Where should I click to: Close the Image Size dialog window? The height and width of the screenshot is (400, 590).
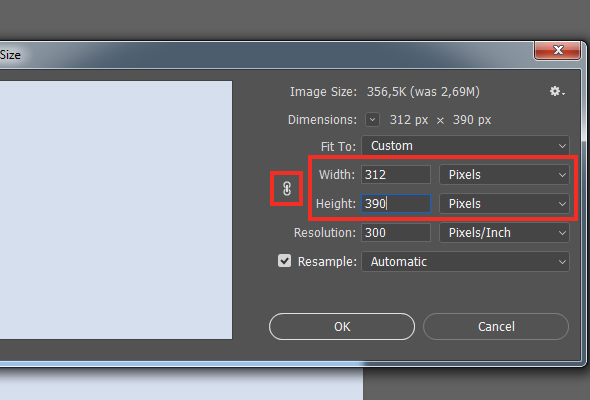coord(557,50)
